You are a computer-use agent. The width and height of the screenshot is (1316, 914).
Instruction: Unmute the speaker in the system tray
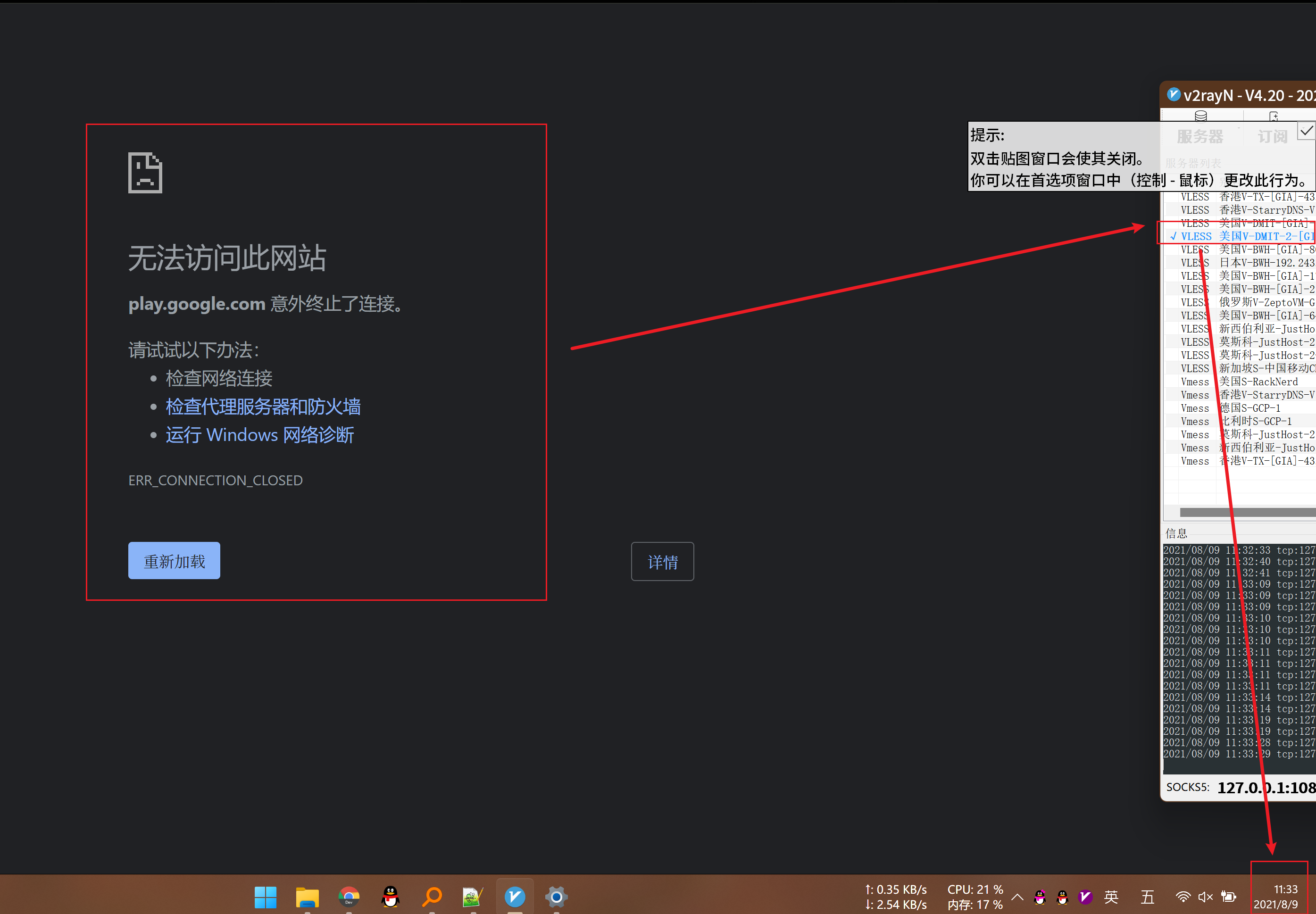click(1206, 897)
